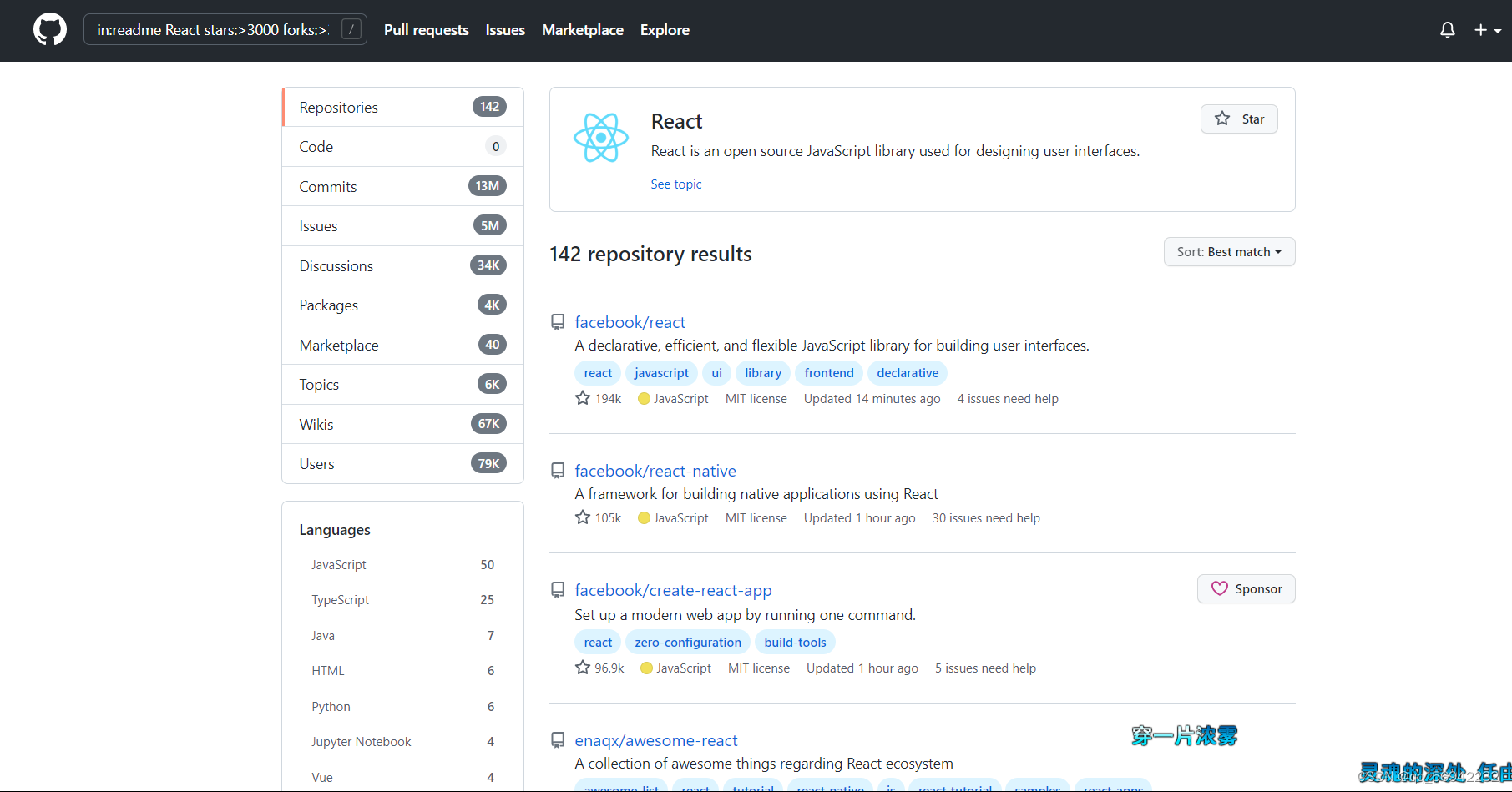This screenshot has height=792, width=1512.
Task: Filter results by Jupyter Notebook language
Action: [x=402, y=742]
